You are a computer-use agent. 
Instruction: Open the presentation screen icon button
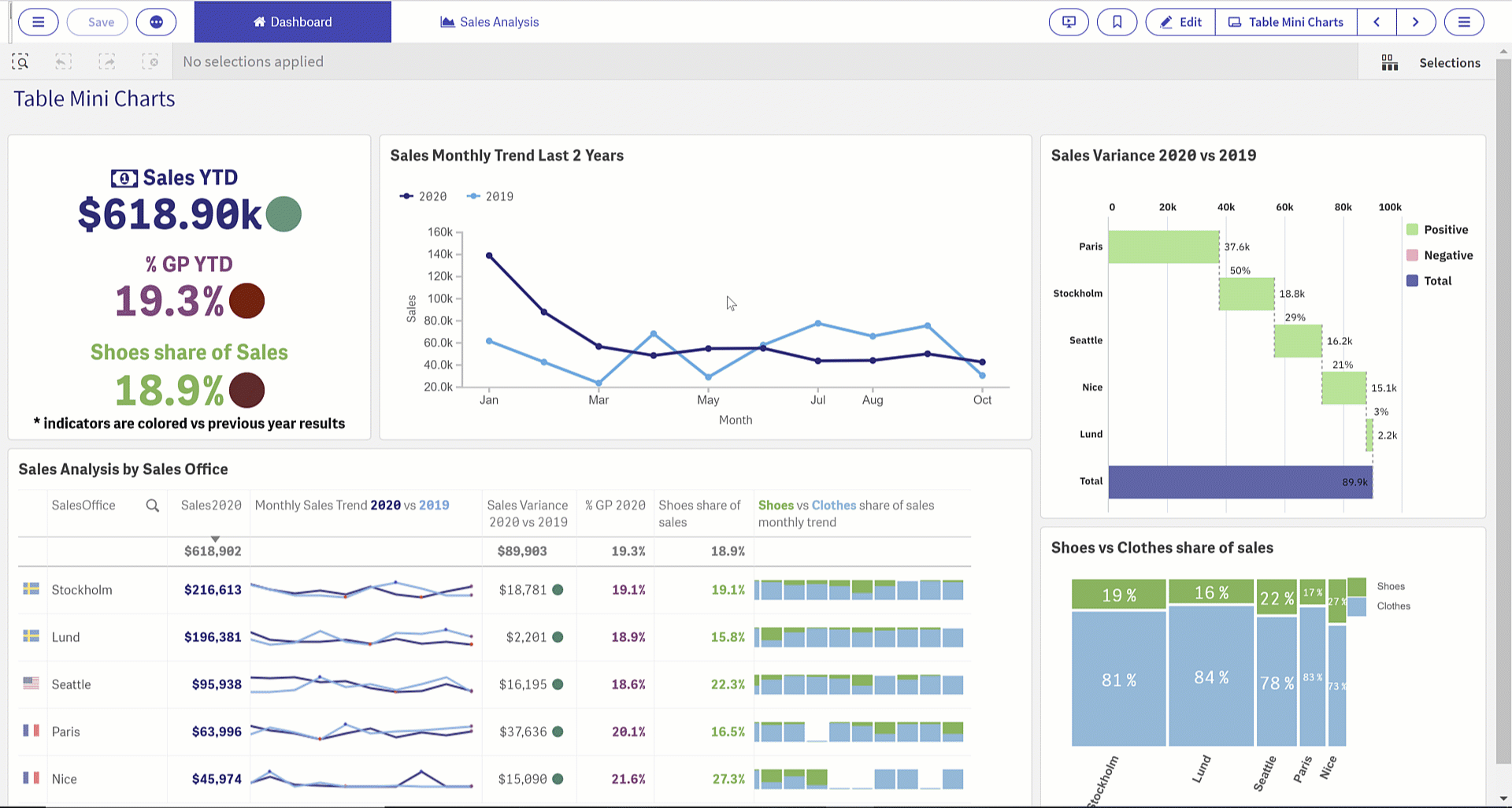tap(1069, 22)
